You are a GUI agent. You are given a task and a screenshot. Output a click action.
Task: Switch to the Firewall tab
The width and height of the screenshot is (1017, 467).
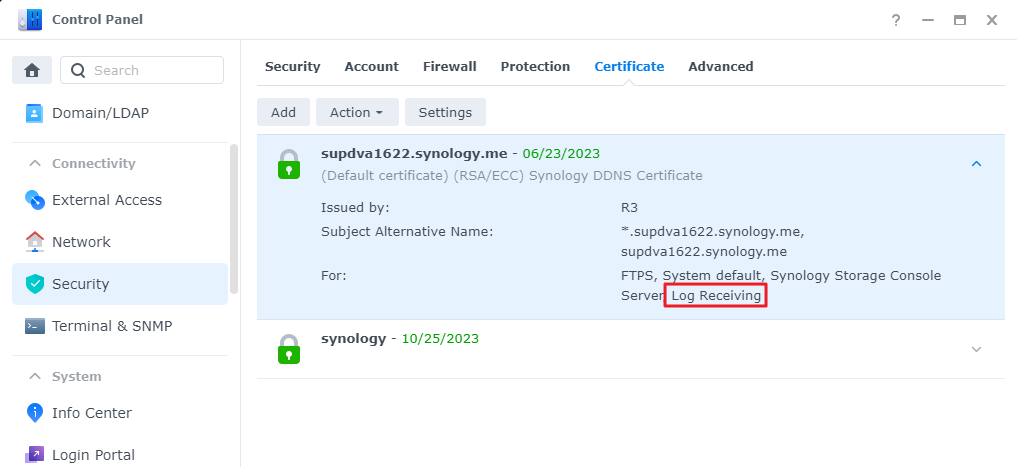click(x=449, y=66)
